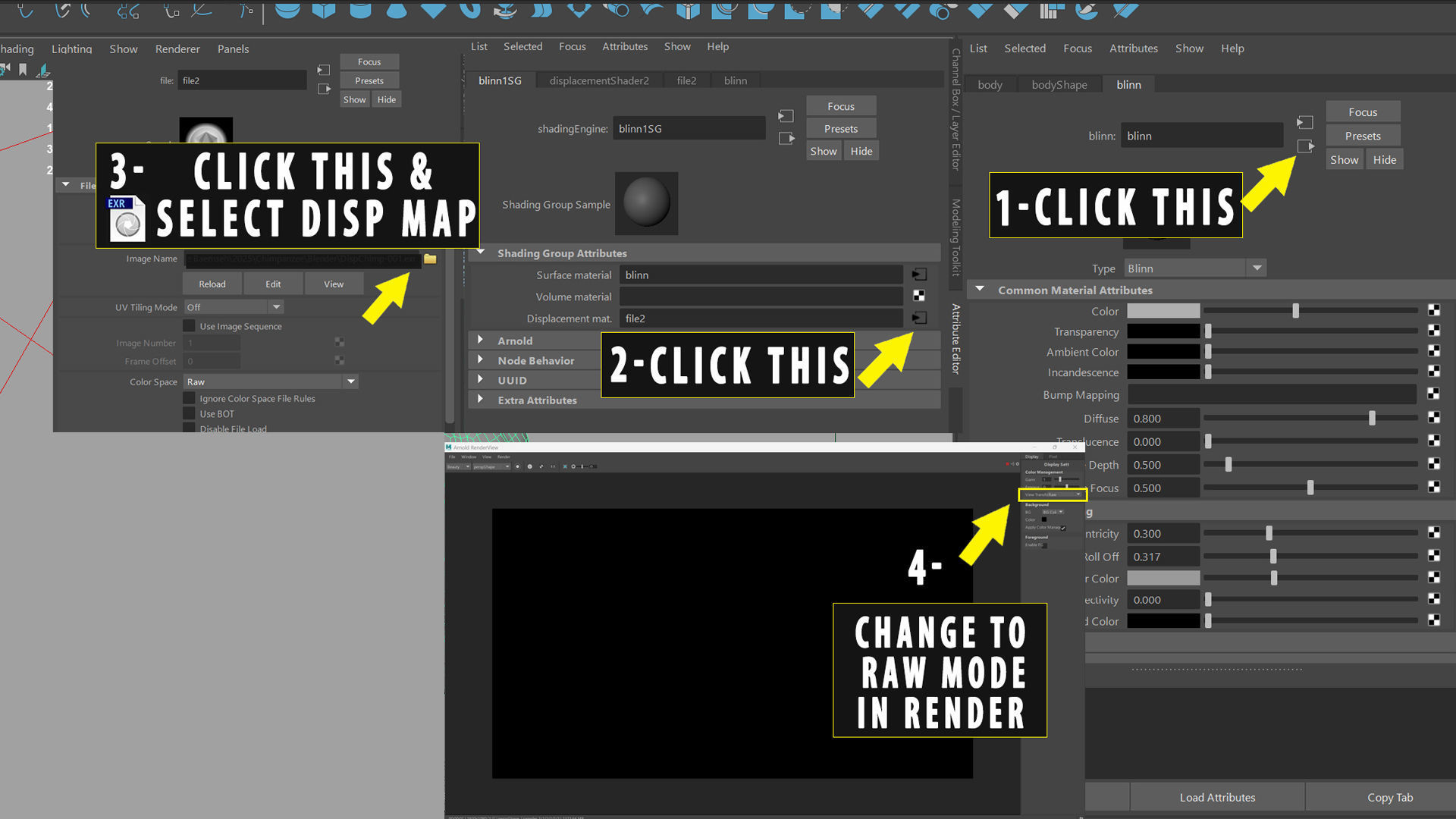Toggle Ignore Color Space File Rules checkbox

[190, 398]
